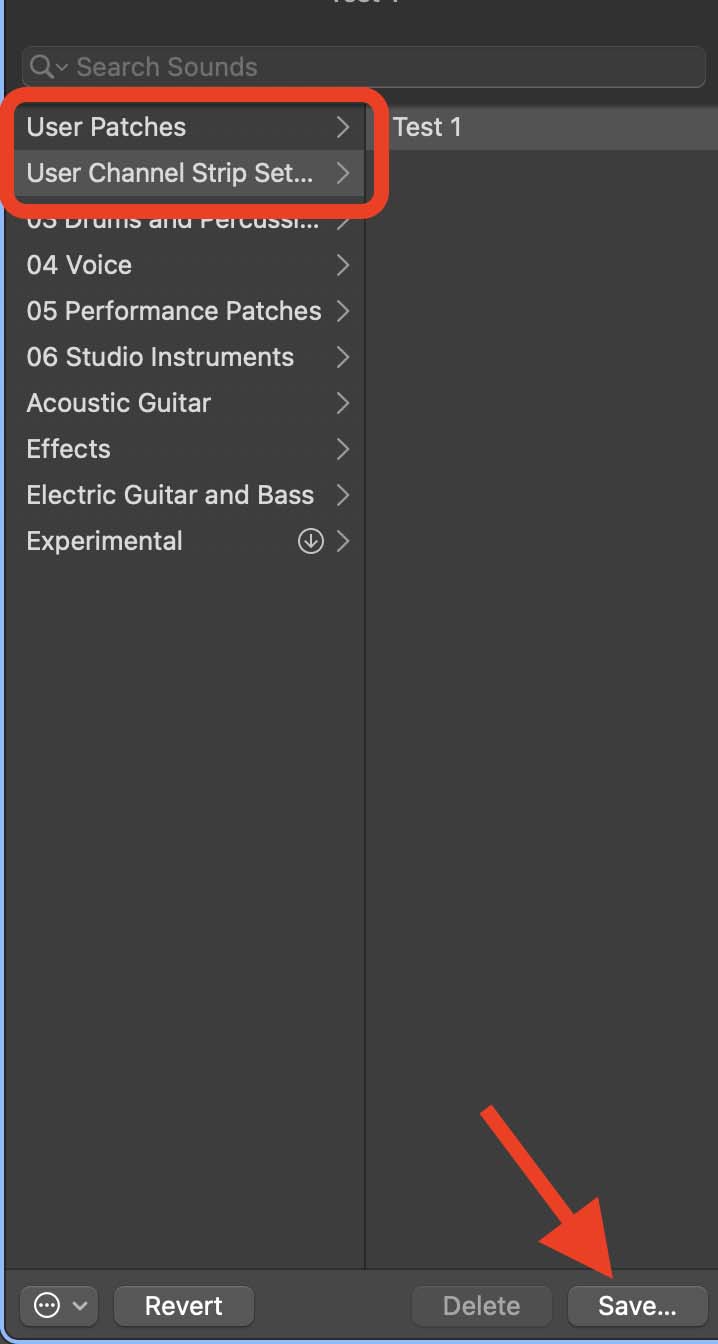
Task: Expand the Effects category arrow
Action: pos(343,449)
